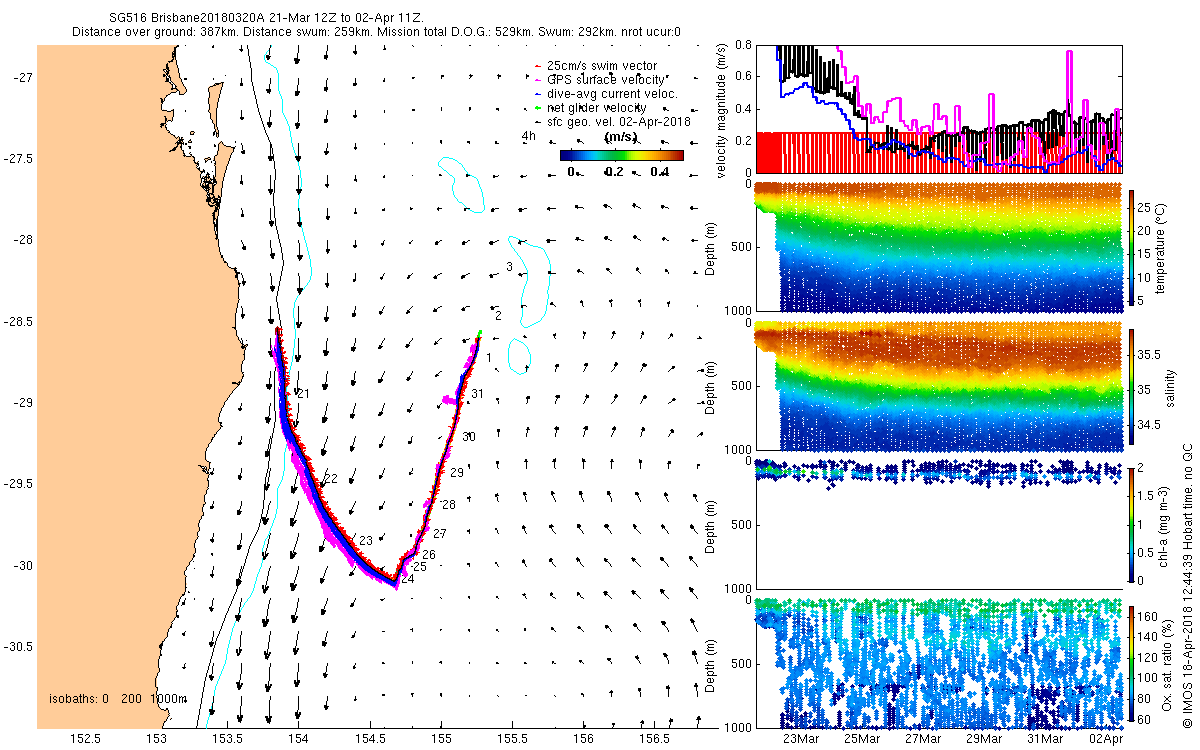Click the day '30' marker label on the glider track
Viewport: 1200px width, 750px height.
(469, 437)
